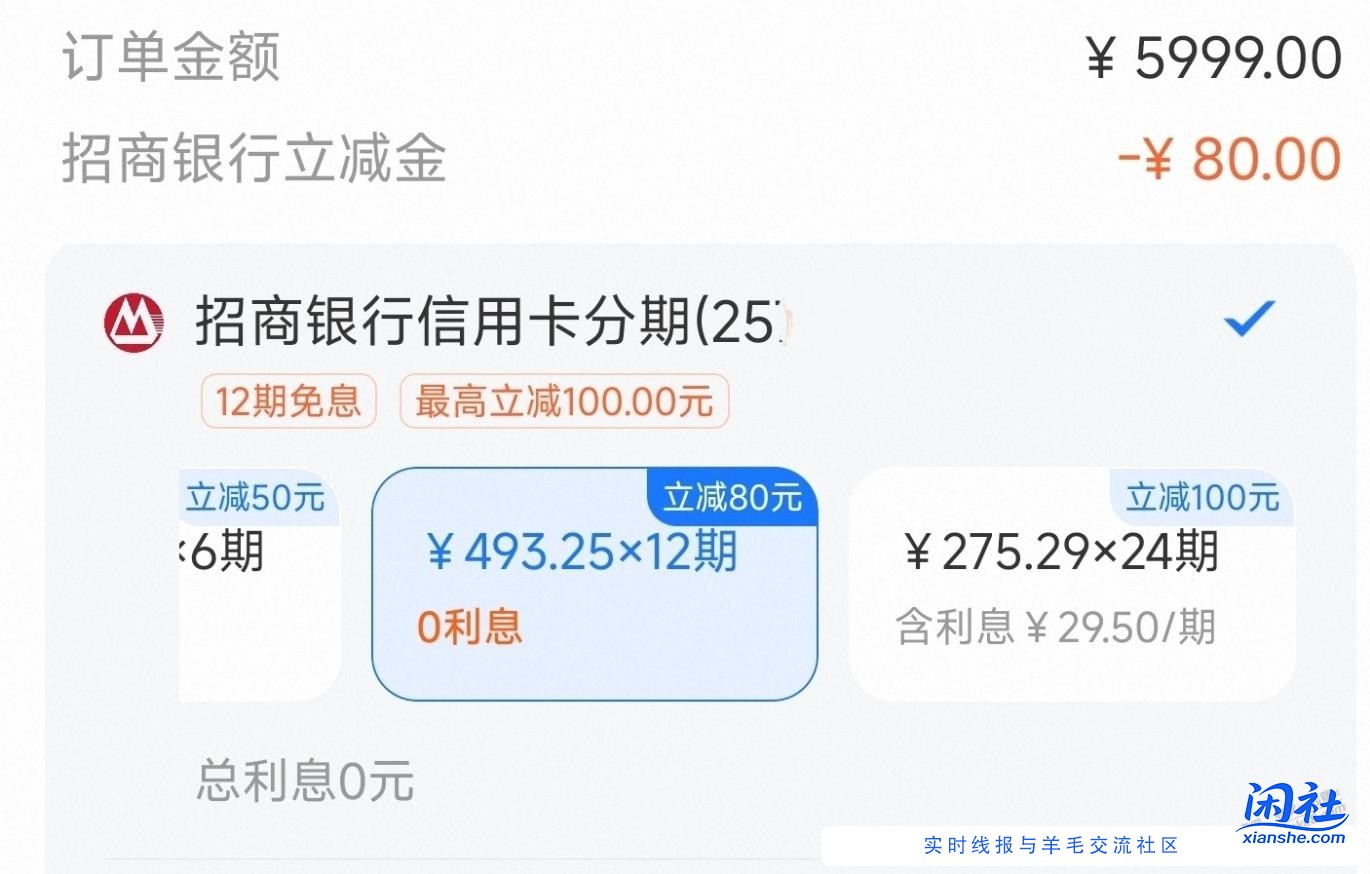Select the ¥493.25×12期 installment card
The width and height of the screenshot is (1370, 874).
(595, 580)
